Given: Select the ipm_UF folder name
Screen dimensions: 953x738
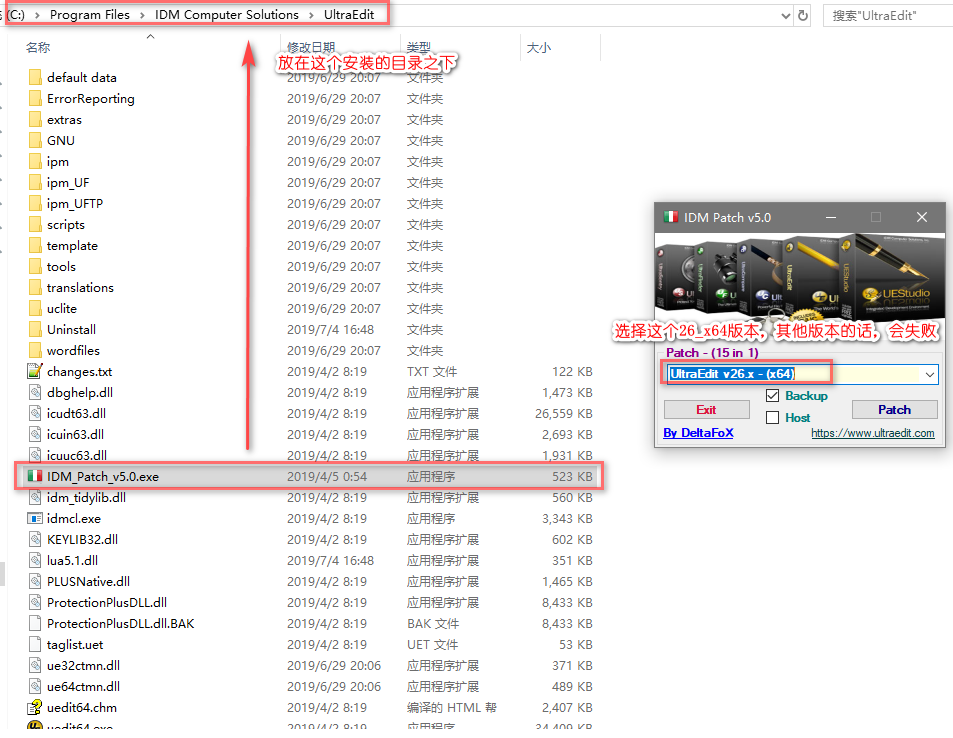Looking at the screenshot, I should click(68, 182).
